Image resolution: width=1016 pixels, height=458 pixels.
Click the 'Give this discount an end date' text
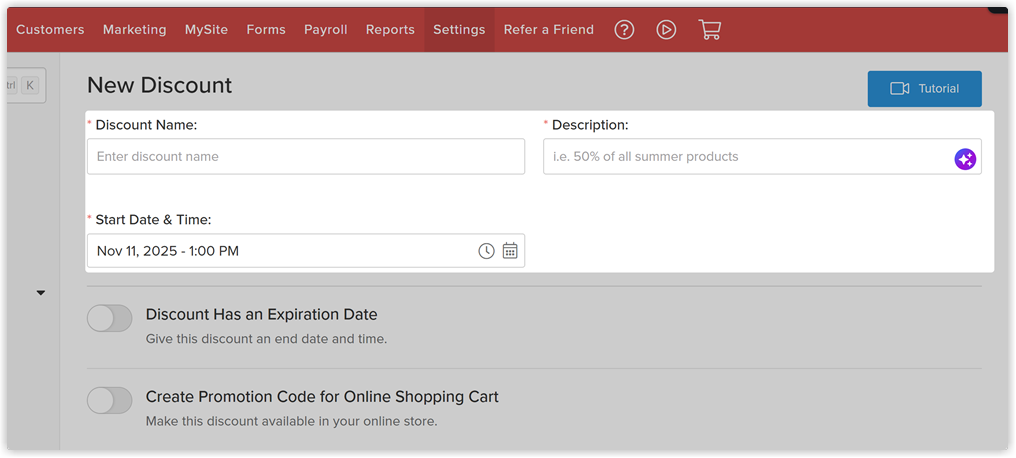[266, 339]
